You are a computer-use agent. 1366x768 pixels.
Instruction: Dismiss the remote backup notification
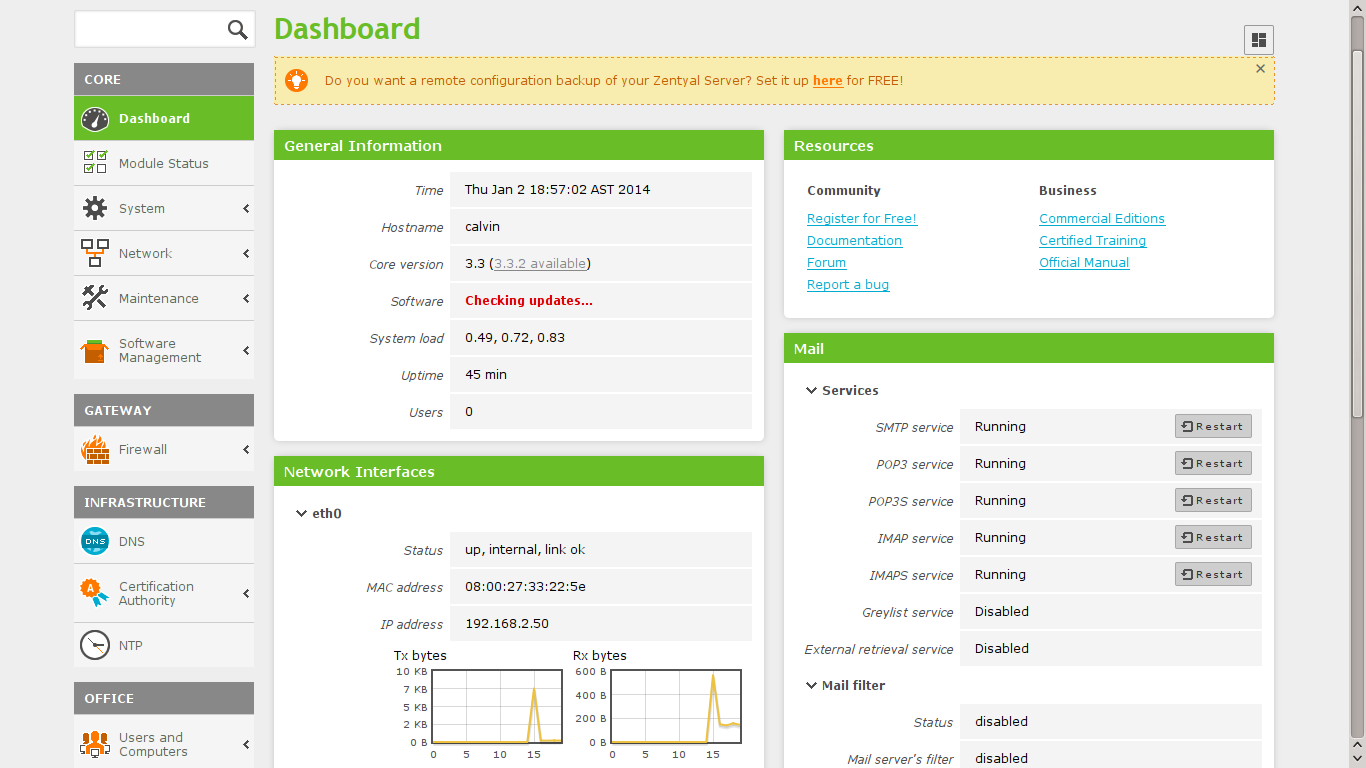(1260, 69)
